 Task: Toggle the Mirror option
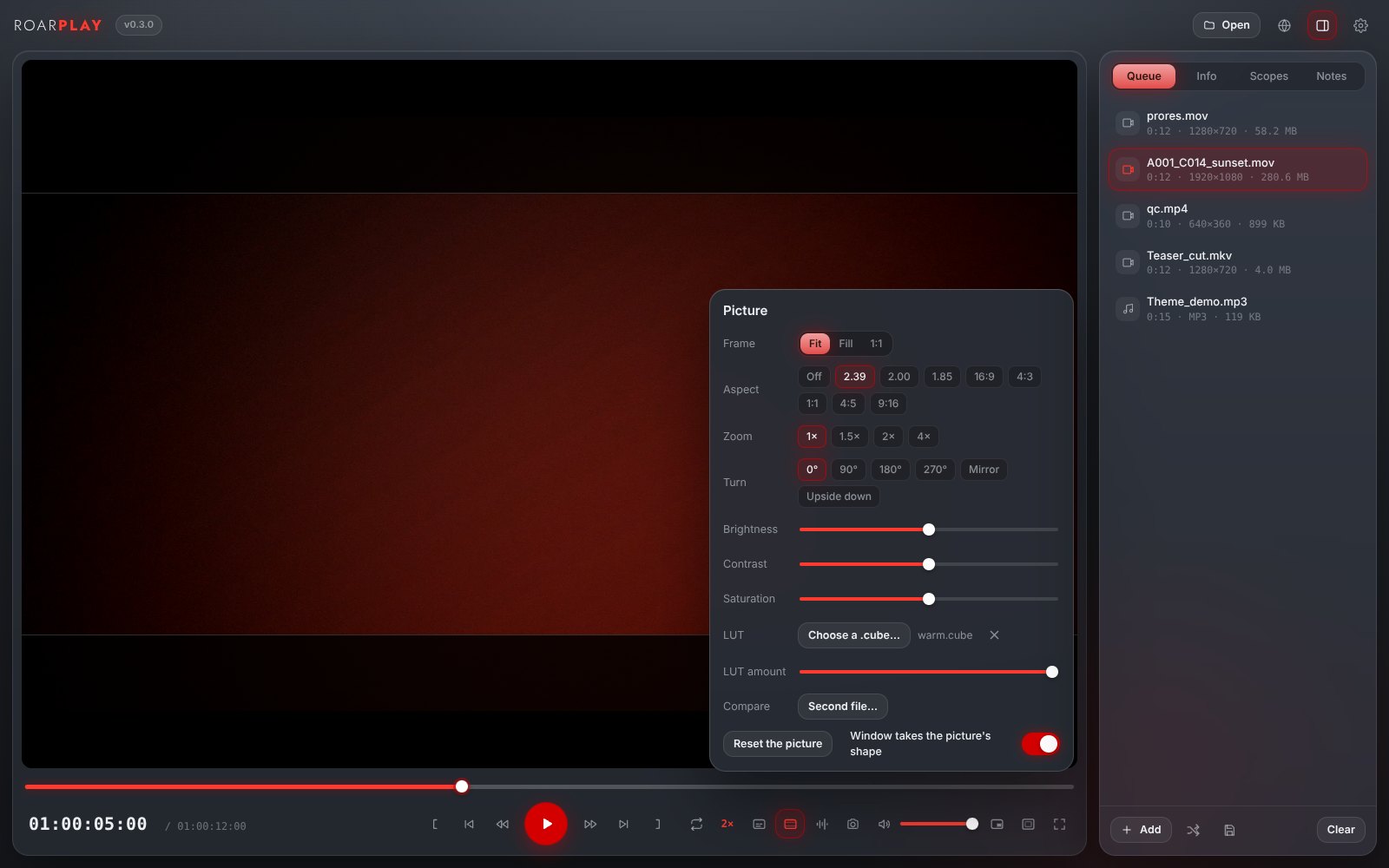coord(984,470)
